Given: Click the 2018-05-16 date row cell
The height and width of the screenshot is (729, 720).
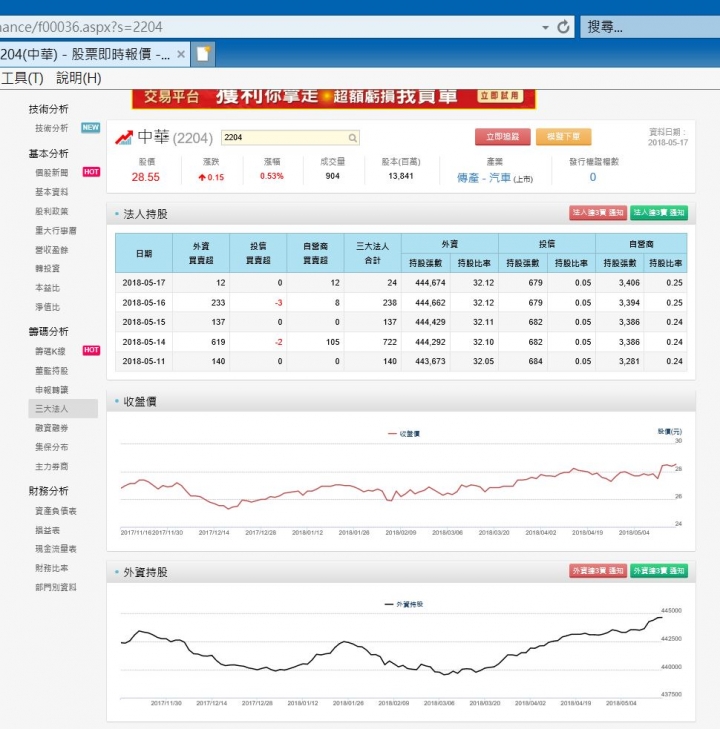Looking at the screenshot, I should pos(144,303).
